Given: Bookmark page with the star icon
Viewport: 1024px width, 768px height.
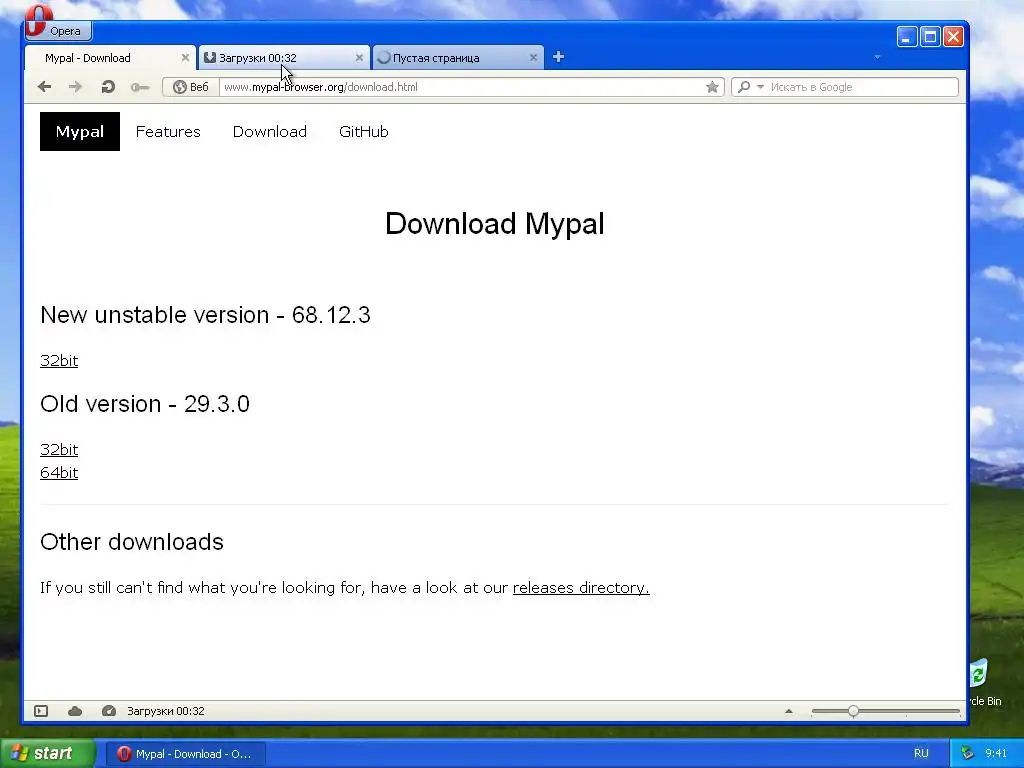Looking at the screenshot, I should click(712, 87).
